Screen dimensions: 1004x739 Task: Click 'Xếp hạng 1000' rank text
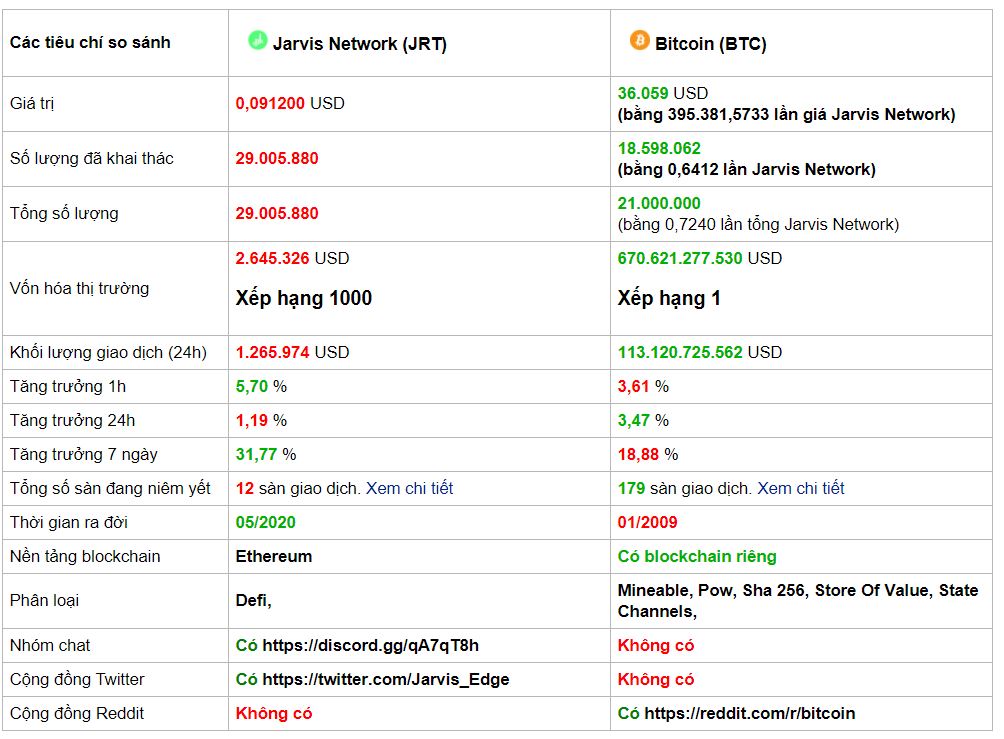click(x=304, y=298)
